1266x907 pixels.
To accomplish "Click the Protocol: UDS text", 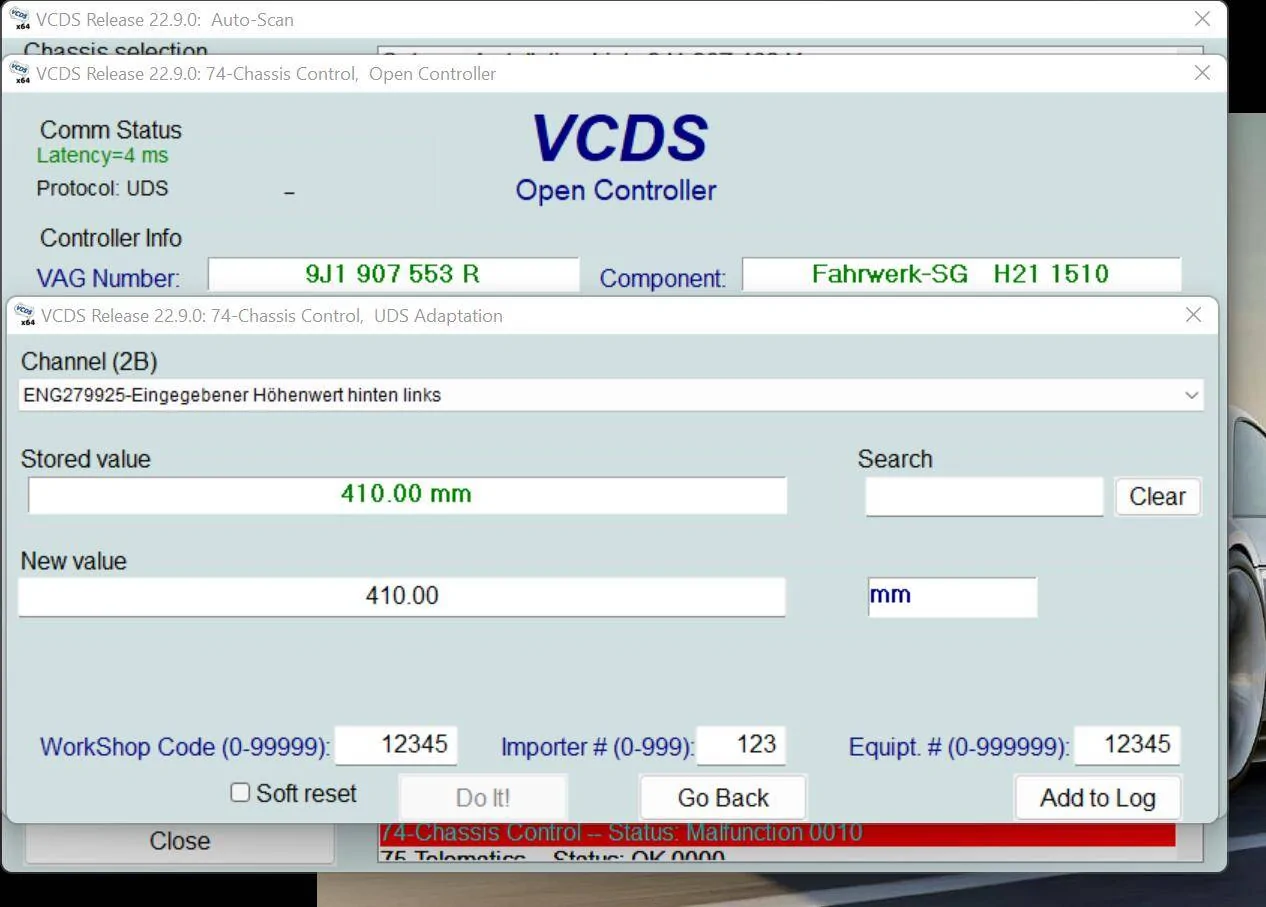I will (x=102, y=188).
